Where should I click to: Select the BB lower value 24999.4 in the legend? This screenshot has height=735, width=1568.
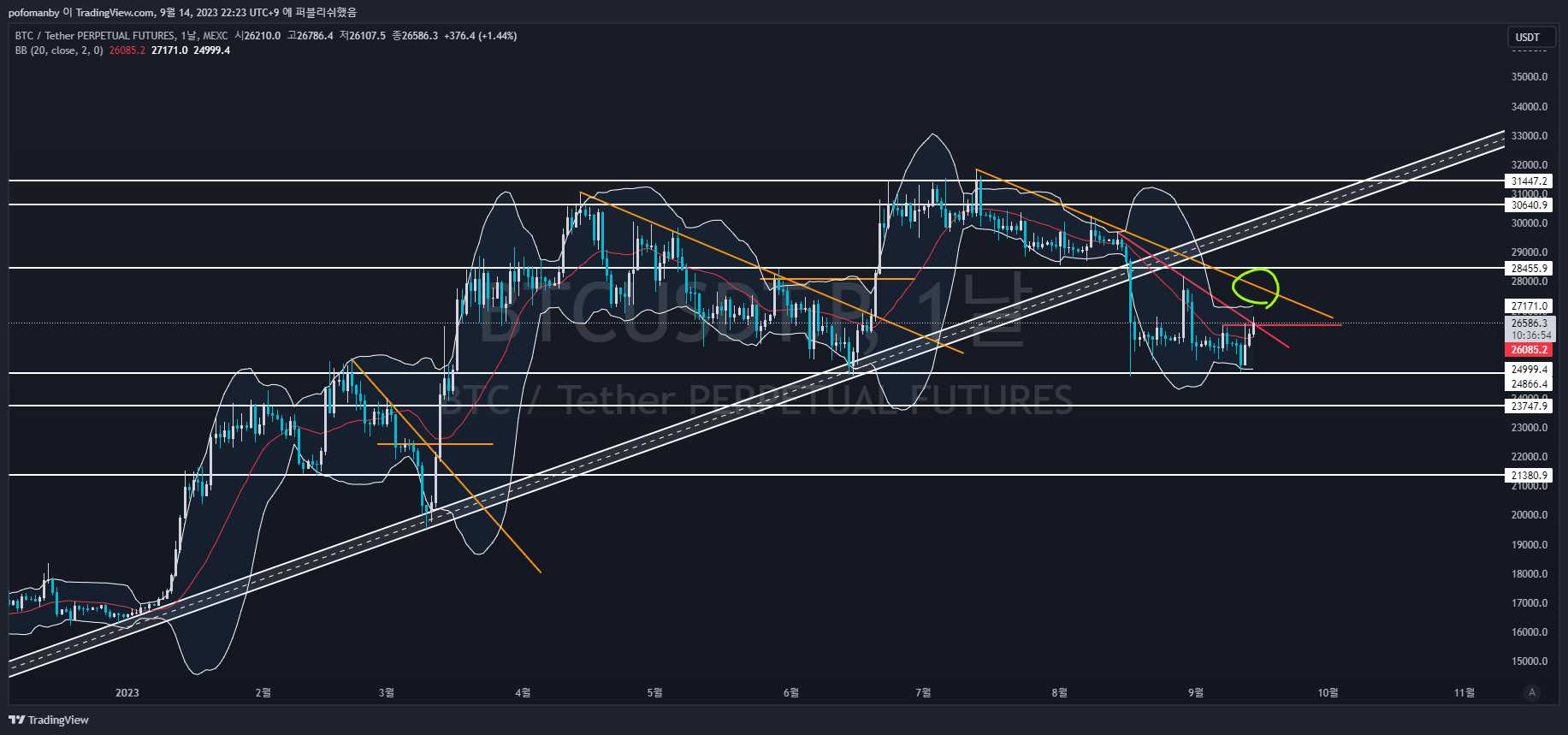tap(212, 50)
